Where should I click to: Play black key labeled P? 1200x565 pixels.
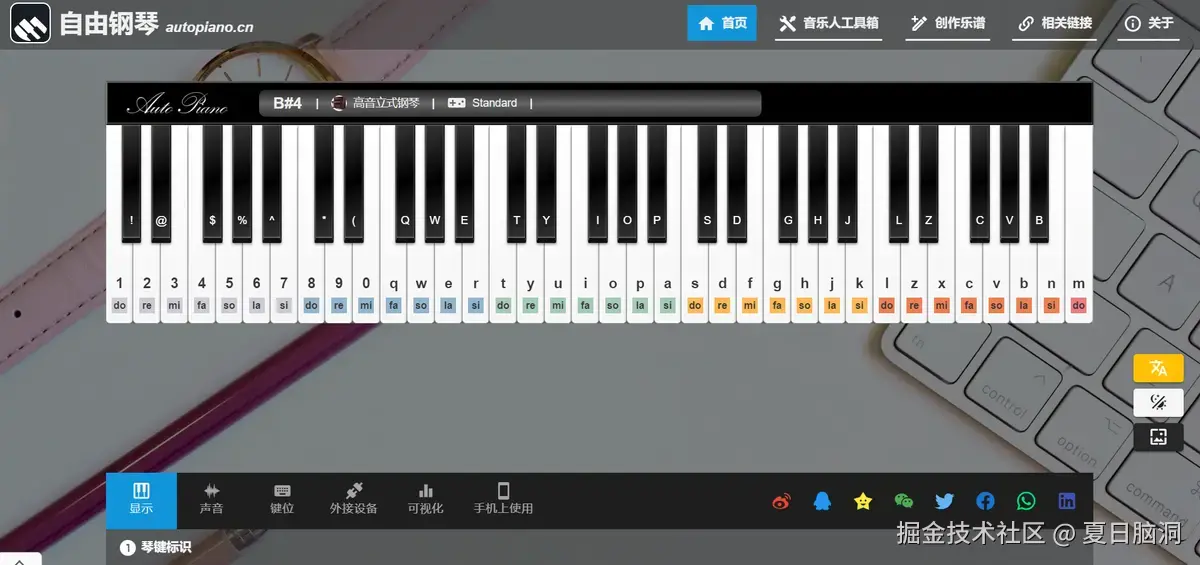click(657, 183)
